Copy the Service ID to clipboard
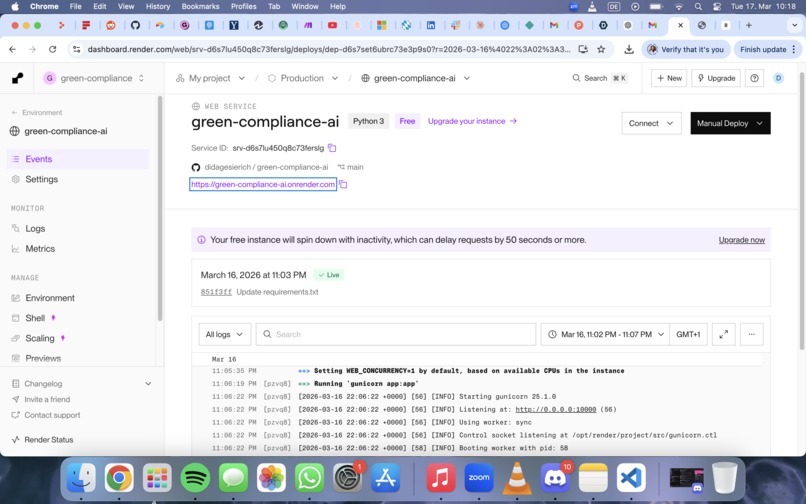 click(x=332, y=148)
